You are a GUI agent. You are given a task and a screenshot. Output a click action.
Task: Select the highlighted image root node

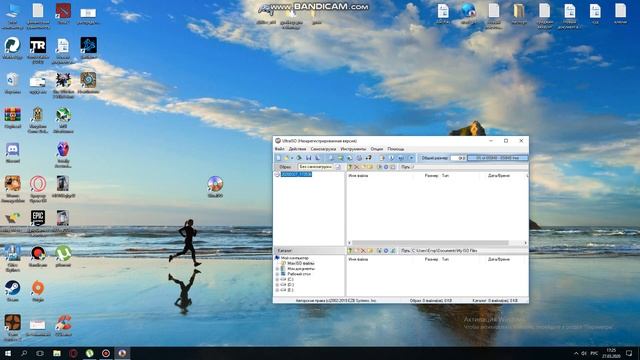(x=296, y=174)
